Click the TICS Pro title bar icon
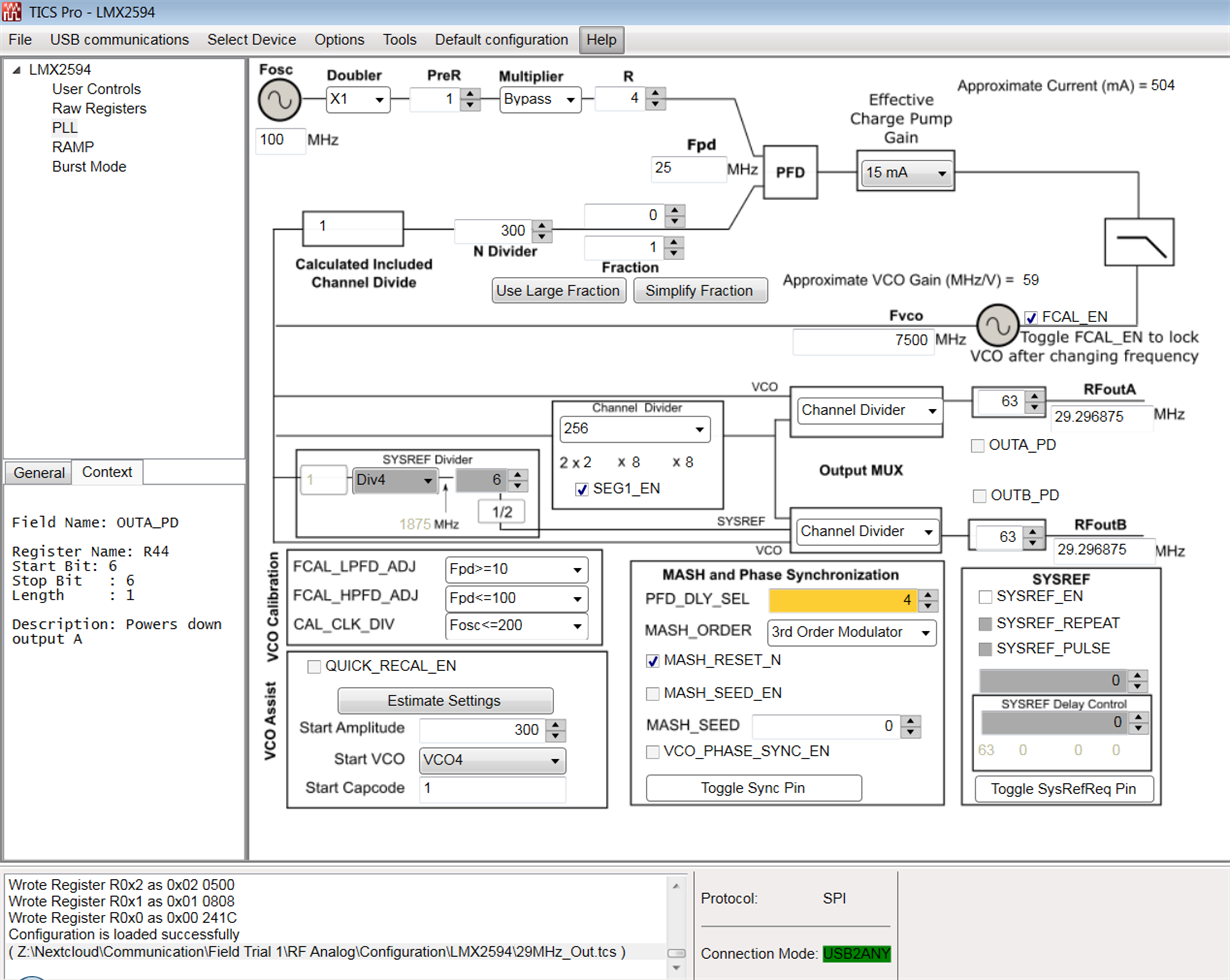The height and width of the screenshot is (980, 1230). (12, 13)
